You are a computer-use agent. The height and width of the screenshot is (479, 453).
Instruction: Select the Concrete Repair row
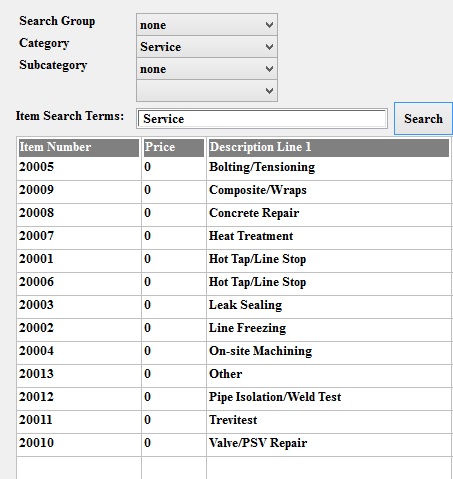click(x=234, y=213)
